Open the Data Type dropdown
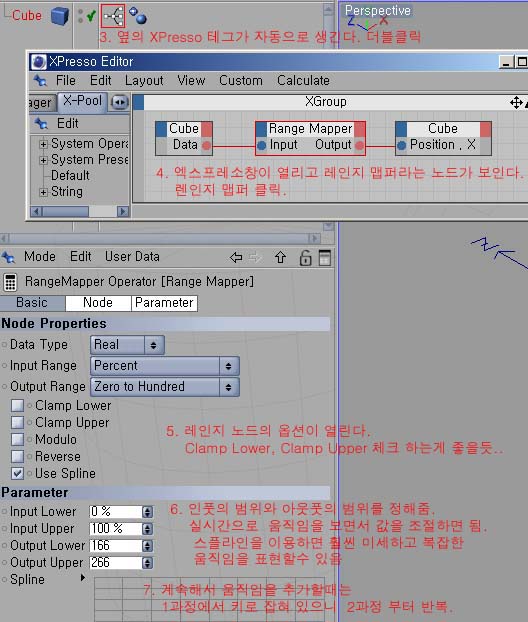 127,345
